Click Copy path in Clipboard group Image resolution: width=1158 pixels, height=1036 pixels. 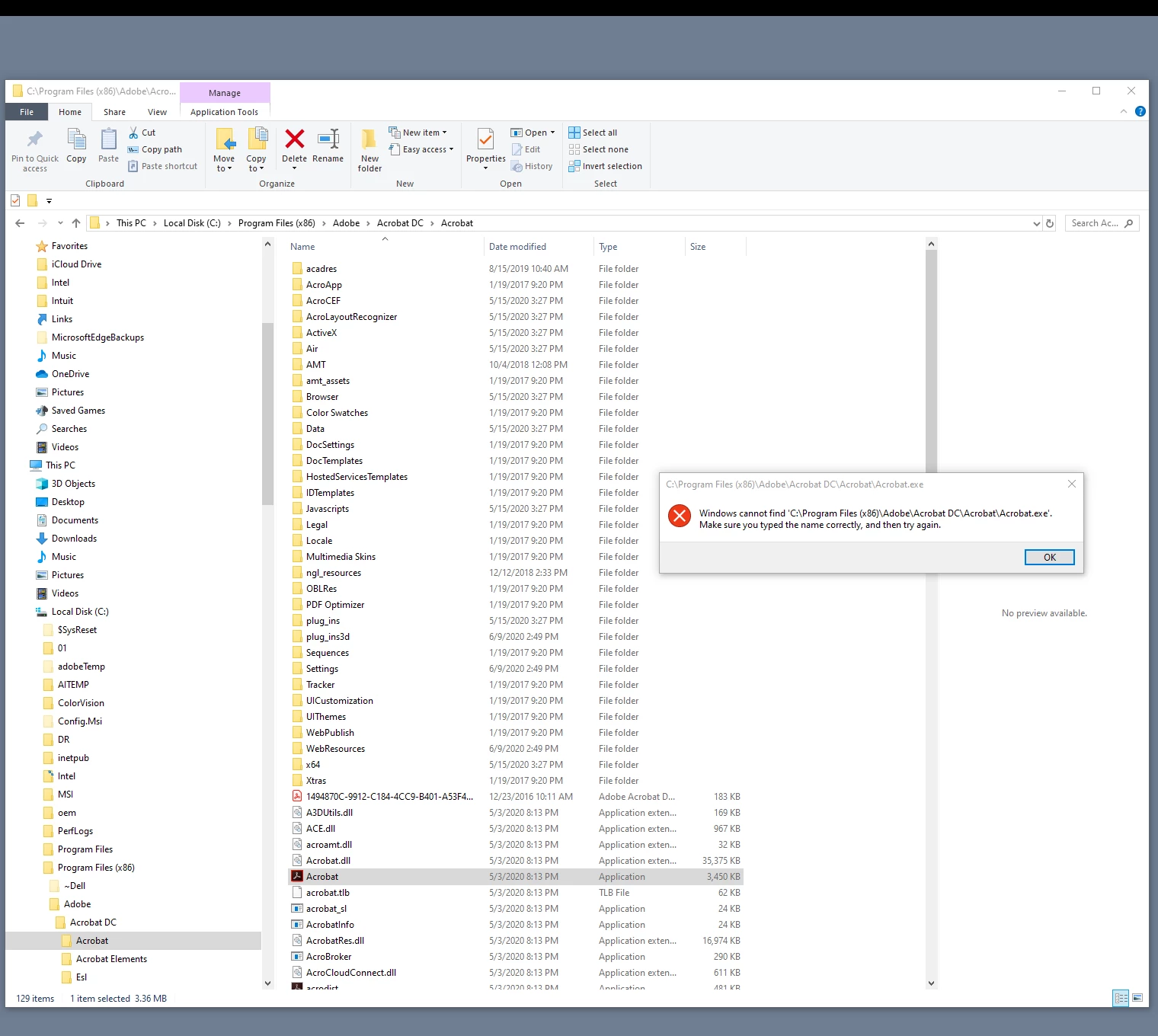click(155, 149)
